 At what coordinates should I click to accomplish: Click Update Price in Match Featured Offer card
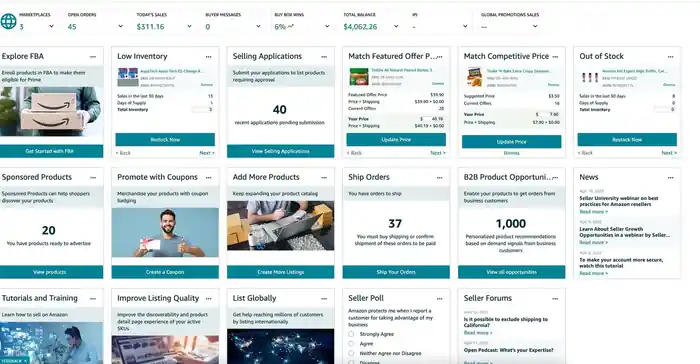tap(396, 139)
